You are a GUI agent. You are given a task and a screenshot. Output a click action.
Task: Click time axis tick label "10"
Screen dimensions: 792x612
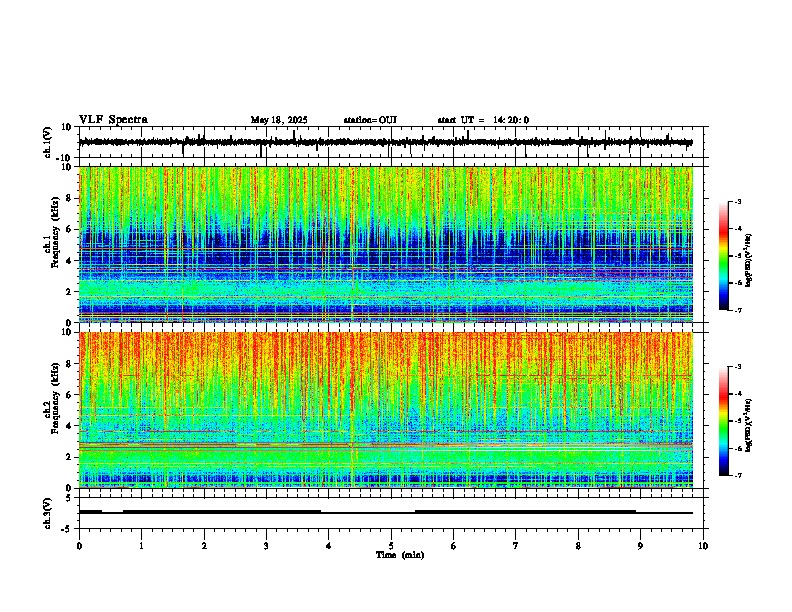tap(703, 545)
